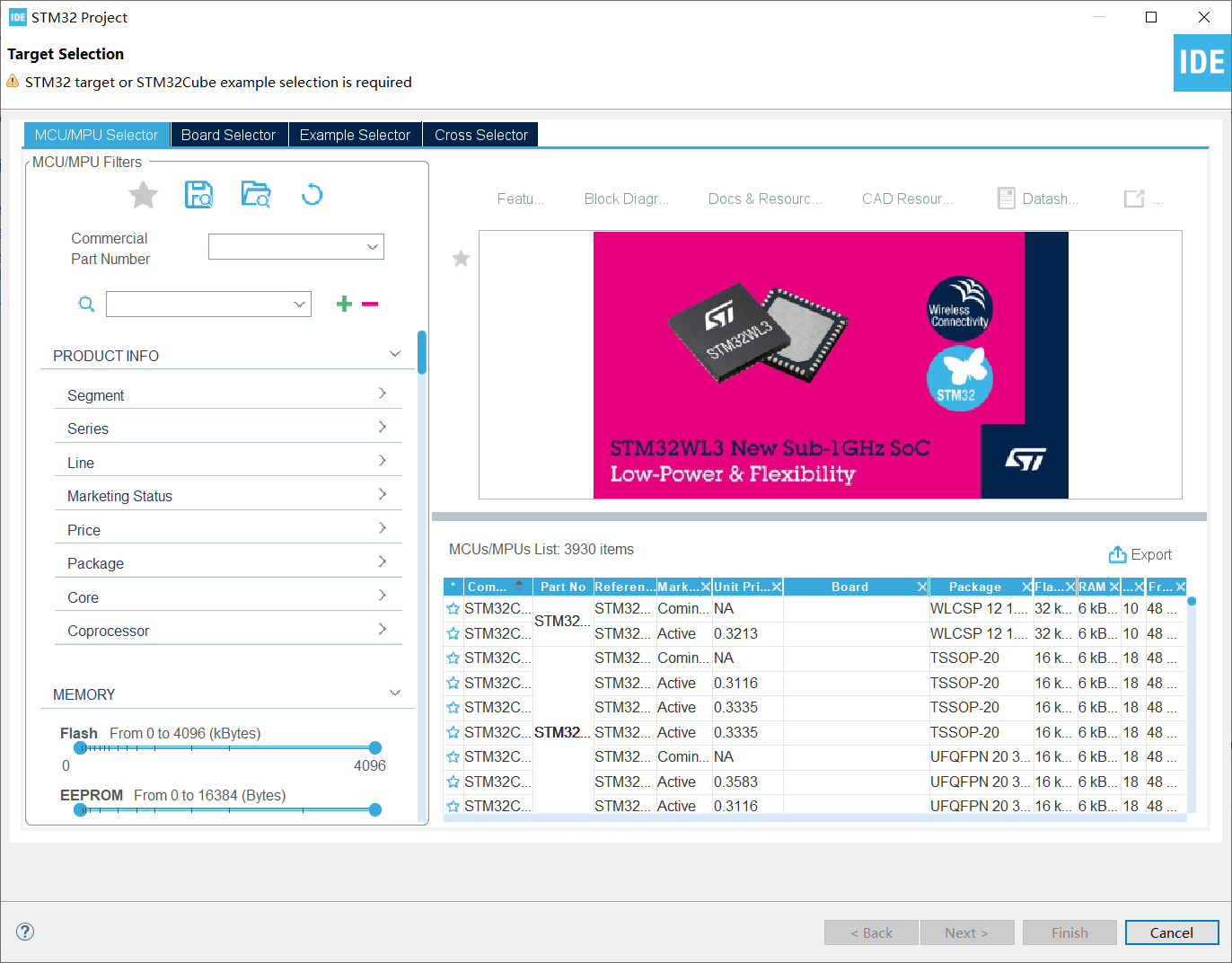The image size is (1232, 963).
Task: Favorite the UFQFPN row priced 0.3116
Action: pyautogui.click(x=453, y=807)
